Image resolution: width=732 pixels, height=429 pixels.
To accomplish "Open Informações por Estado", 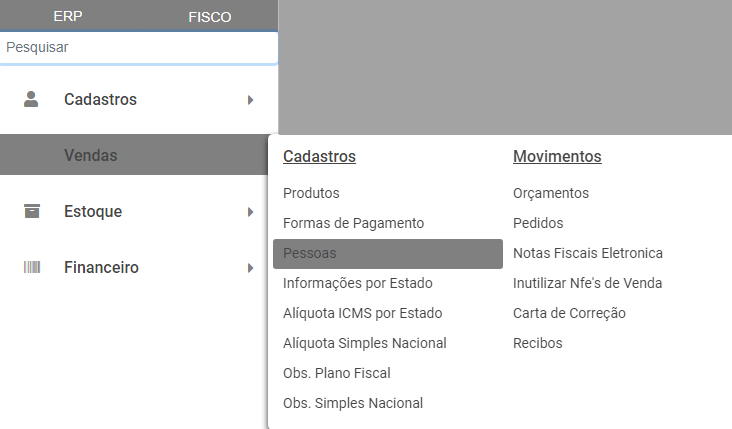I will (x=357, y=283).
